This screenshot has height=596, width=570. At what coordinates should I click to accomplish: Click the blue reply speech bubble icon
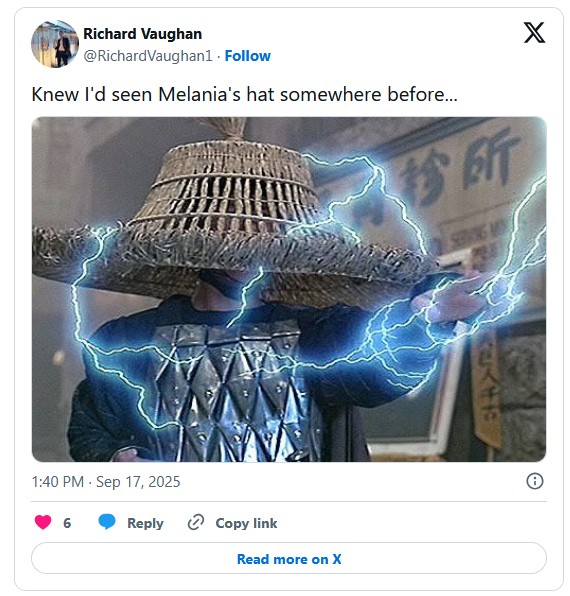(x=107, y=522)
